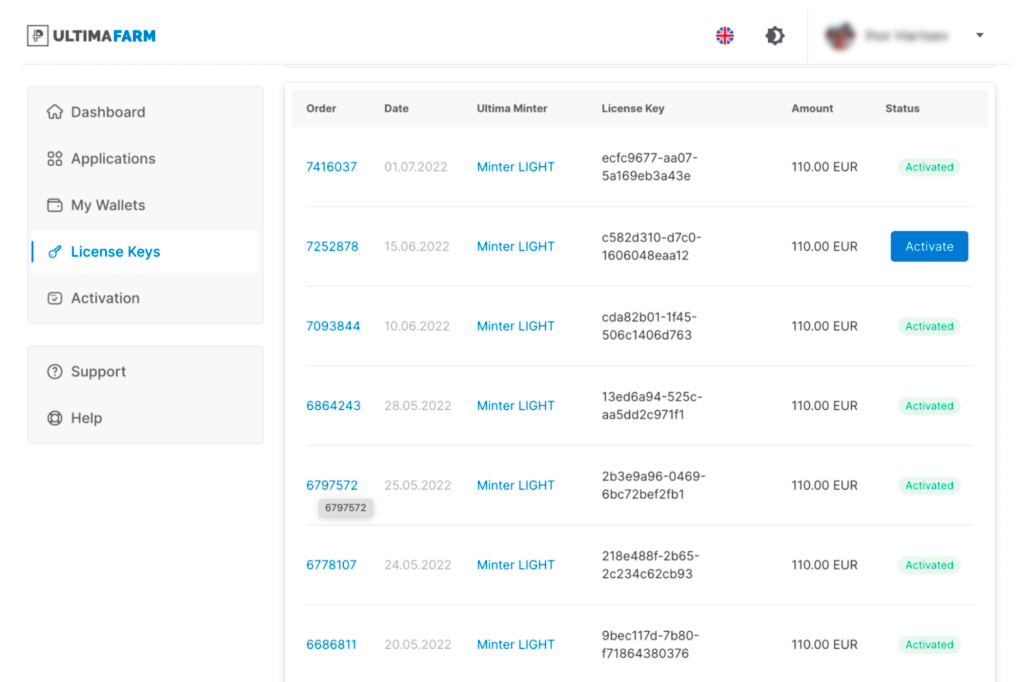
Task: Activate the license for order 7252878
Action: tap(929, 246)
